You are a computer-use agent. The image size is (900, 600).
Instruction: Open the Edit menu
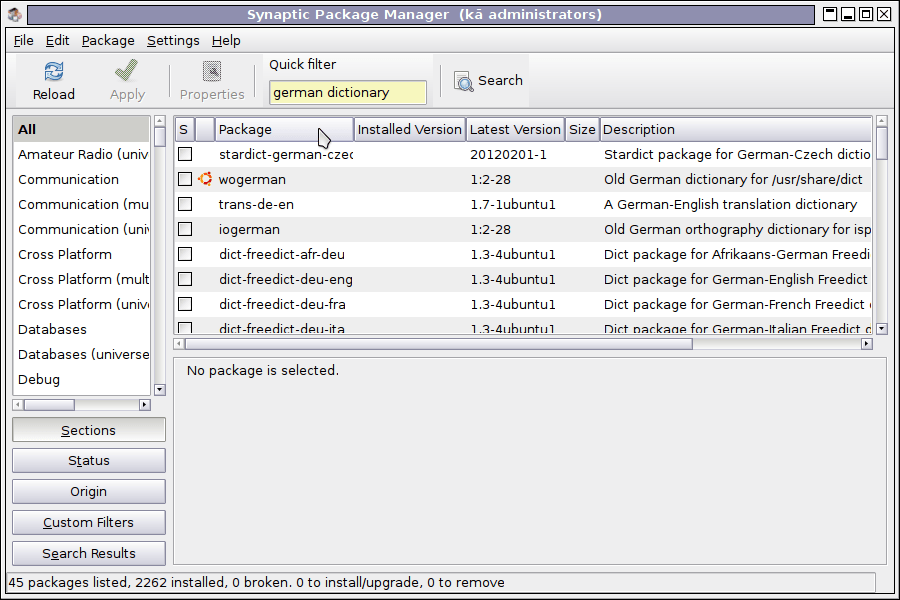click(x=57, y=41)
